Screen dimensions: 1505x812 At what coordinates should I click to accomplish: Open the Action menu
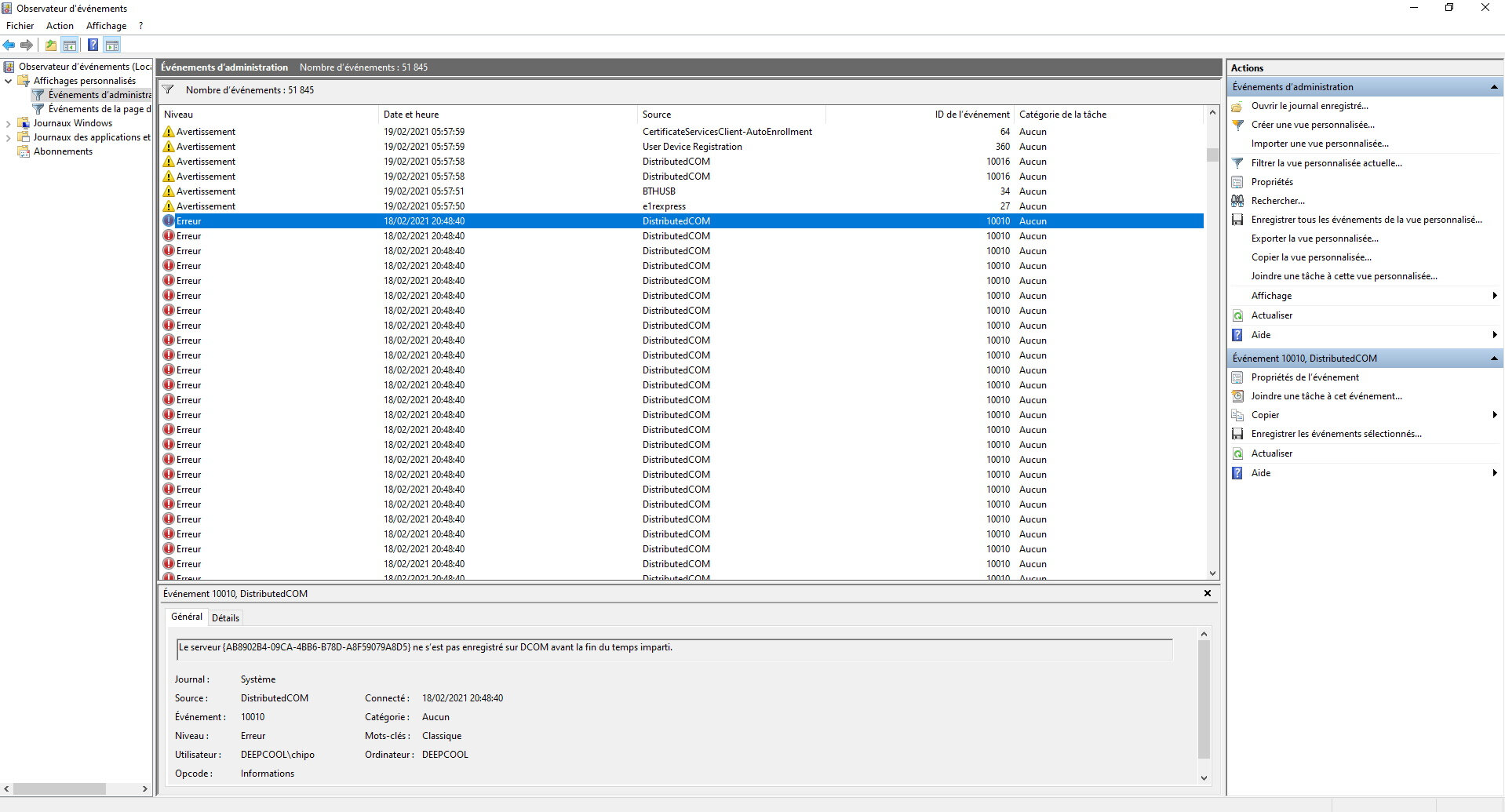tap(60, 26)
